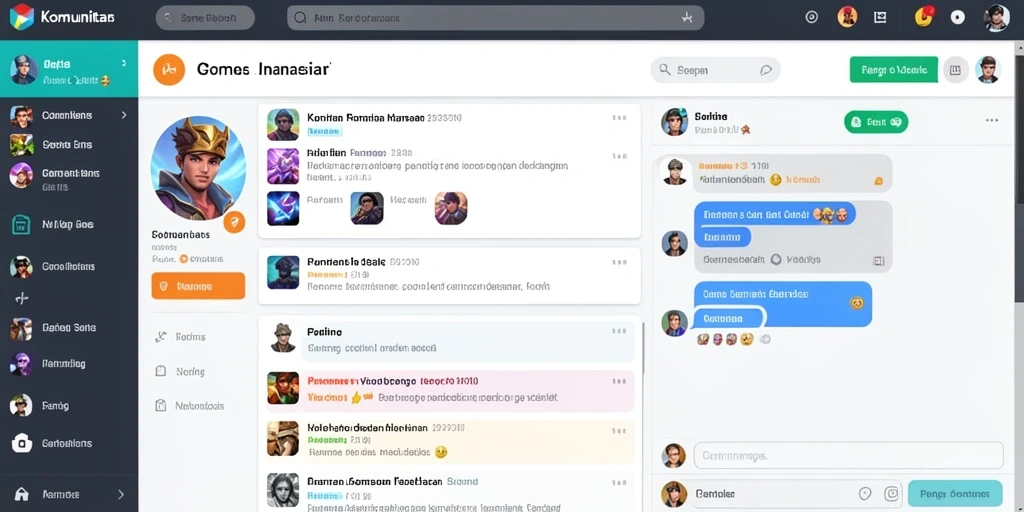Click the green button in page header
Viewport: 1024px width, 512px height.
click(x=893, y=70)
